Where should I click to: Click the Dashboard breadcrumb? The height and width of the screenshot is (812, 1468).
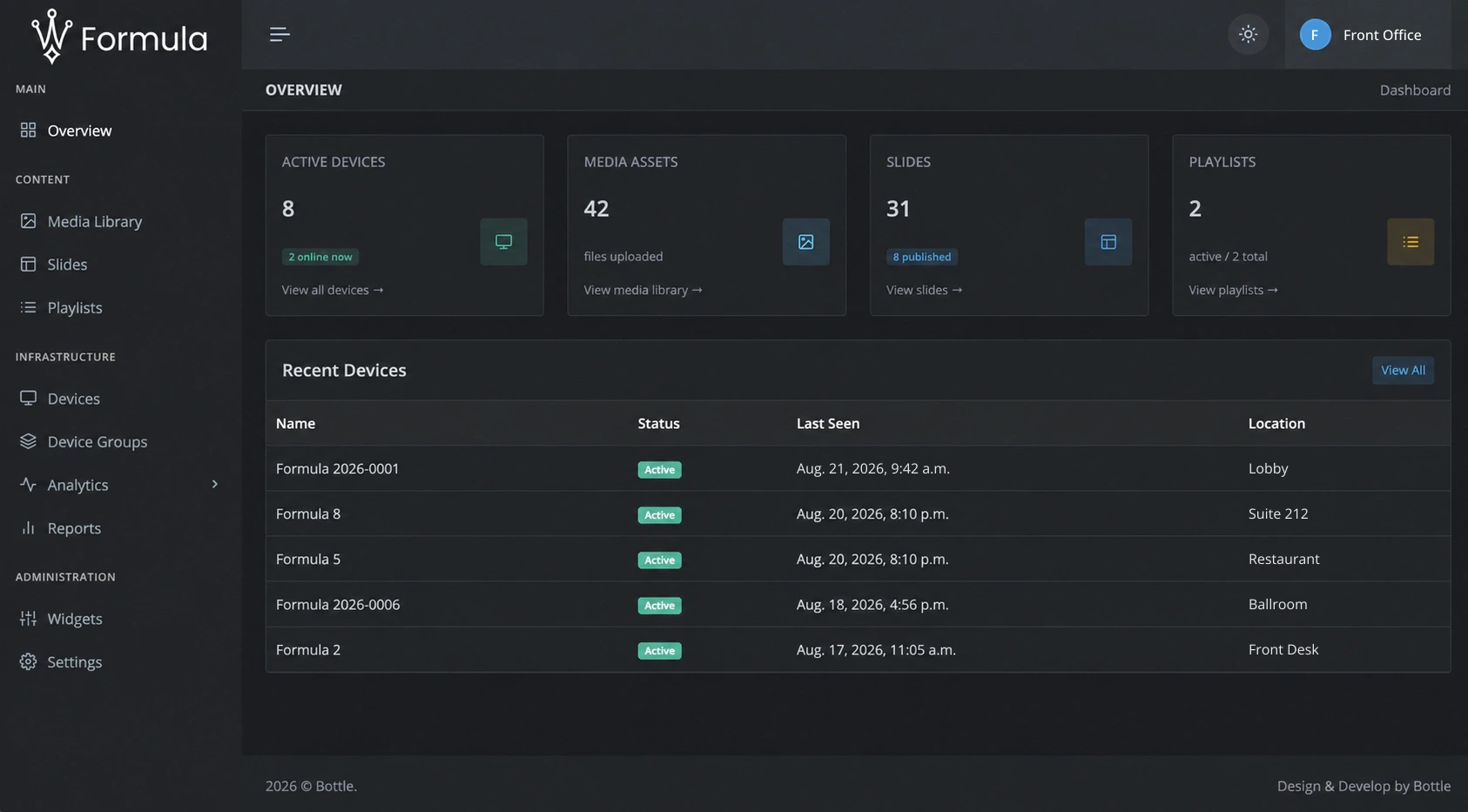click(x=1415, y=90)
